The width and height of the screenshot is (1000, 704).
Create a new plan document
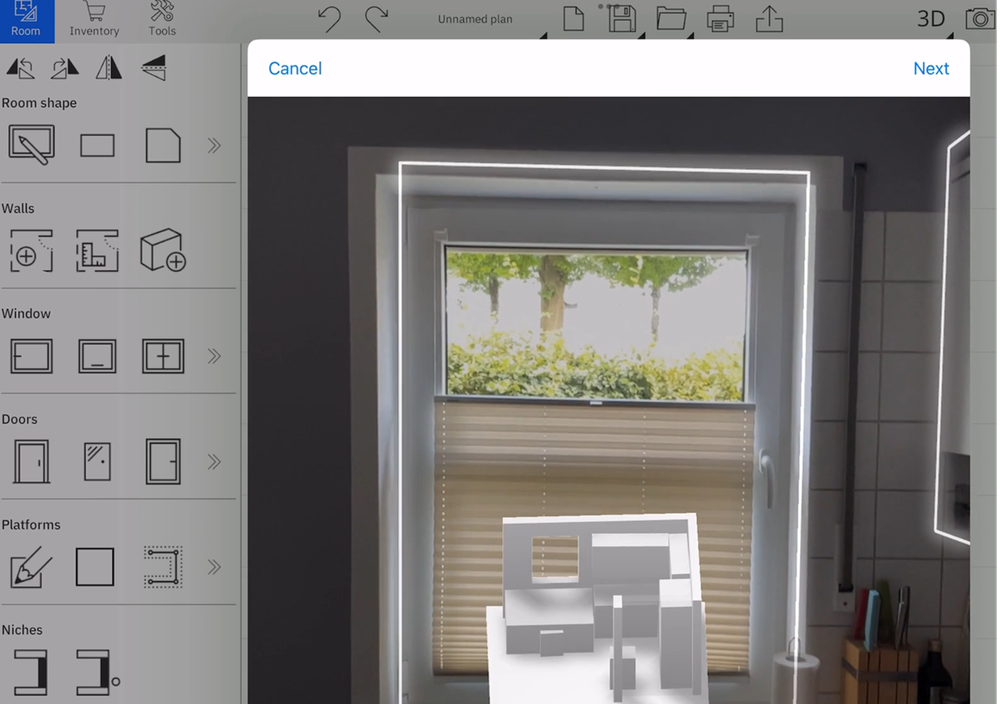pyautogui.click(x=573, y=18)
